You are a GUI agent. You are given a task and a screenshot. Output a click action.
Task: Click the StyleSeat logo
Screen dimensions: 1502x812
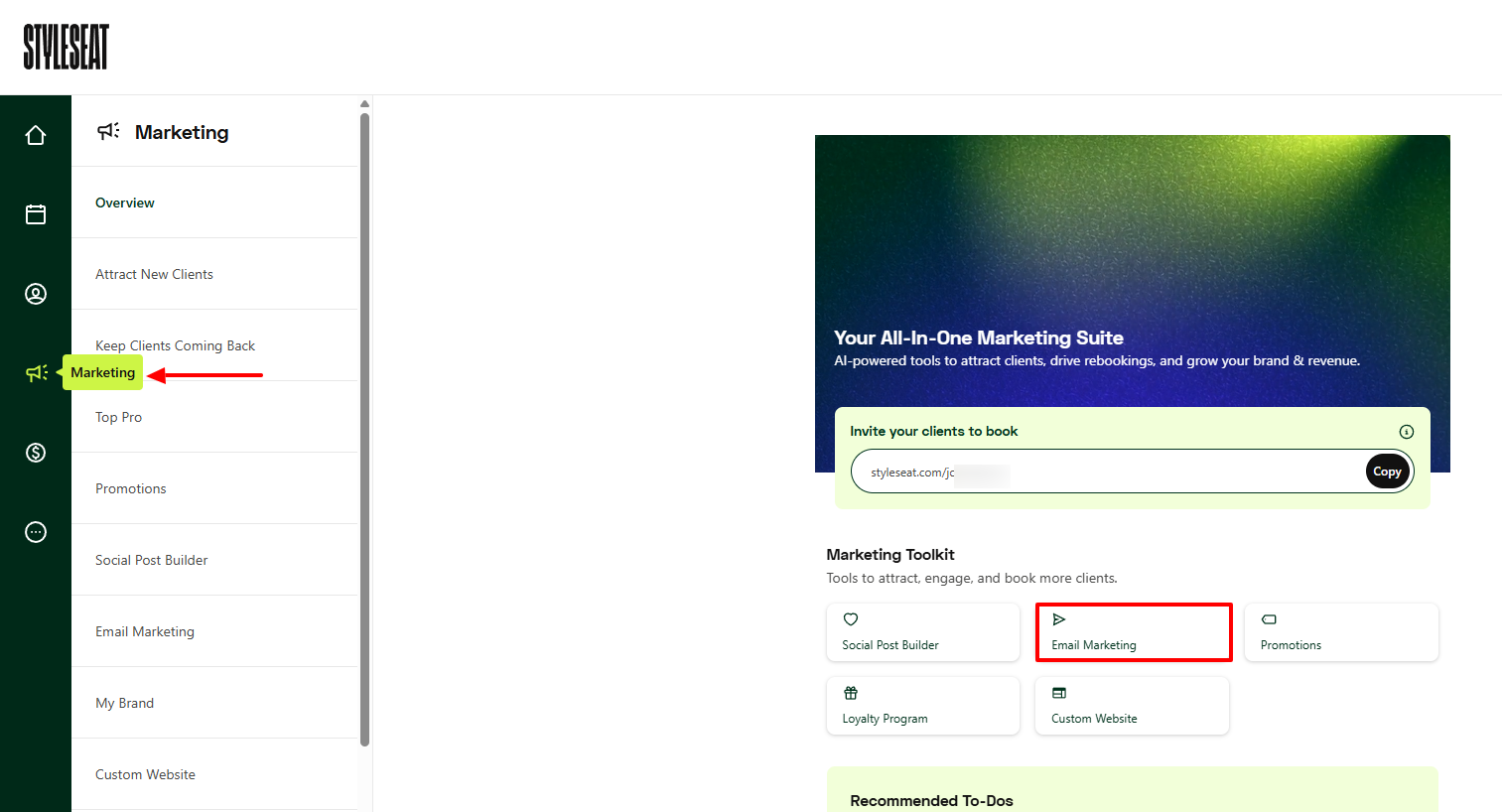pyautogui.click(x=66, y=46)
